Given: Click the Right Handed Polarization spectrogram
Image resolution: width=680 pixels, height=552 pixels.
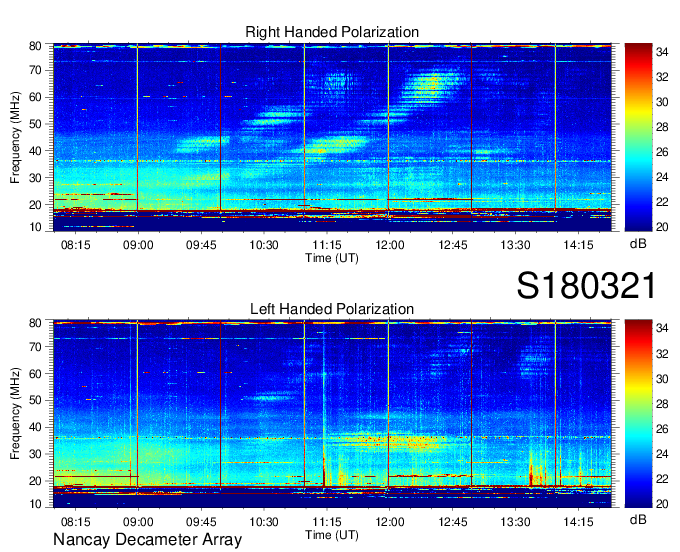Looking at the screenshot, I should point(332,137).
